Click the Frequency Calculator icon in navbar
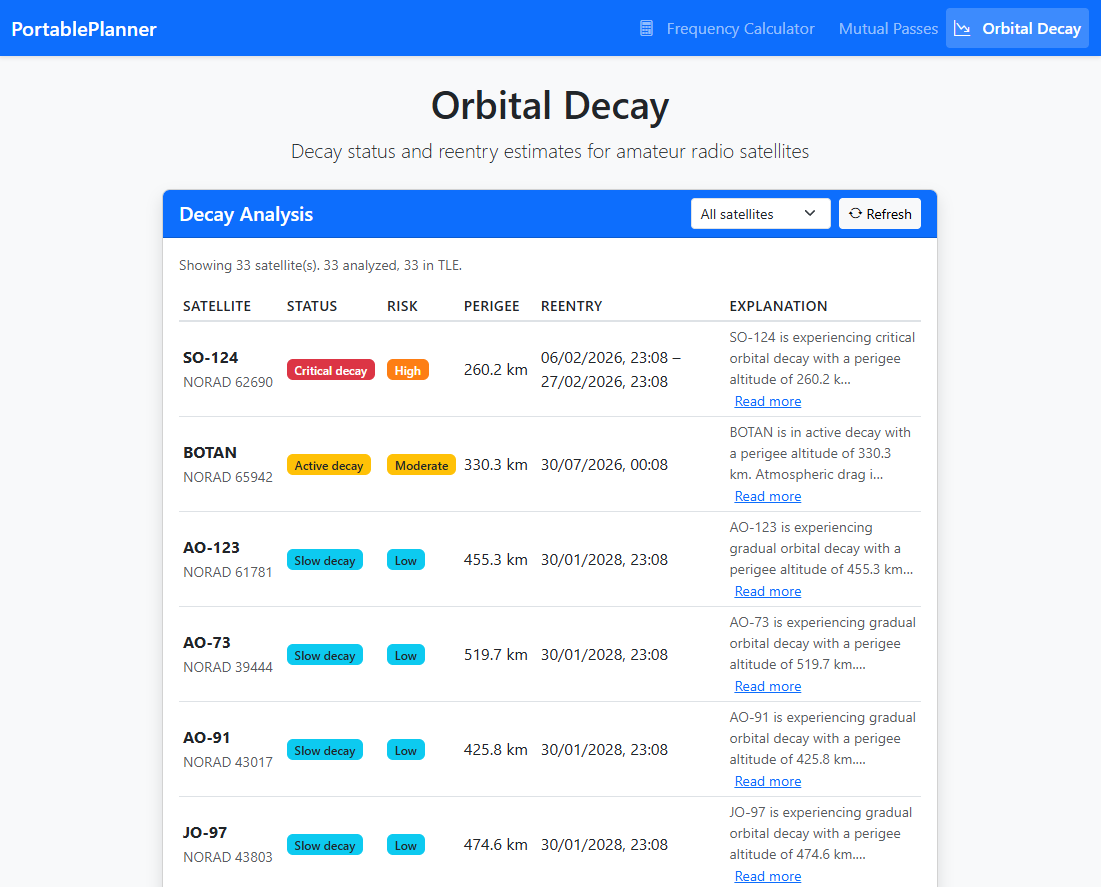Viewport: 1101px width, 887px height. coord(646,28)
